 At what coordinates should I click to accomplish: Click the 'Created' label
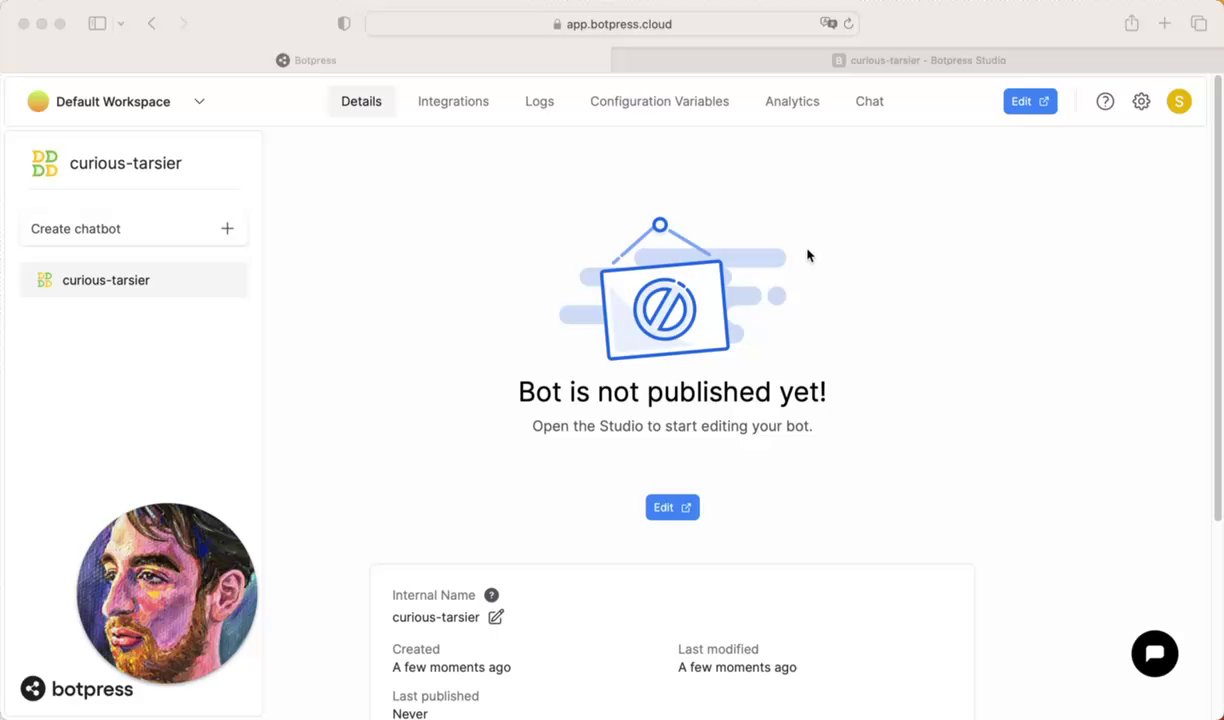(x=416, y=649)
